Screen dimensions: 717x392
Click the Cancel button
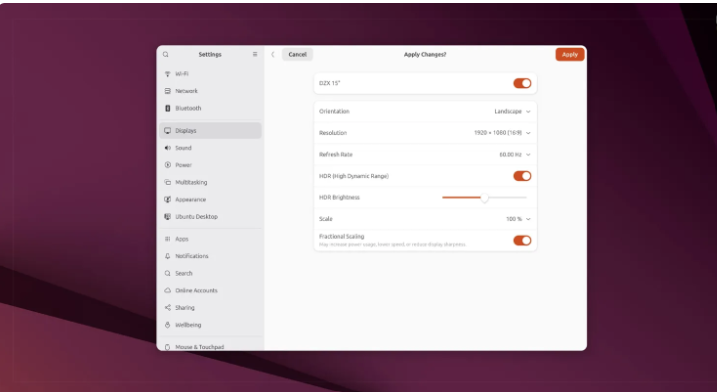point(297,54)
